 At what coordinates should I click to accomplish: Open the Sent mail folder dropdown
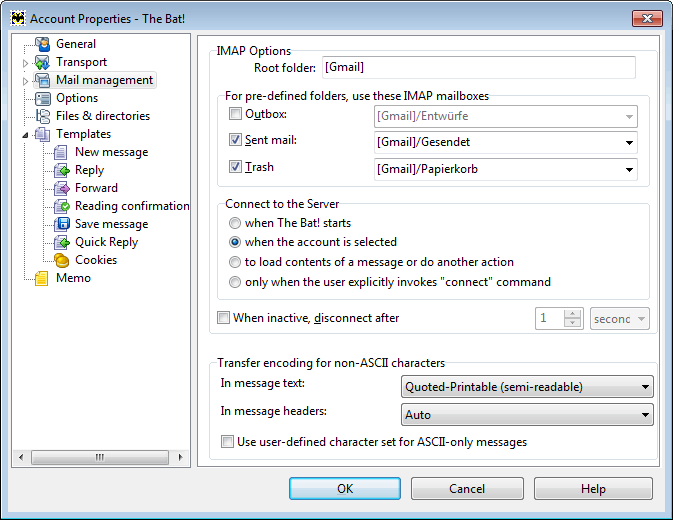coord(506,142)
